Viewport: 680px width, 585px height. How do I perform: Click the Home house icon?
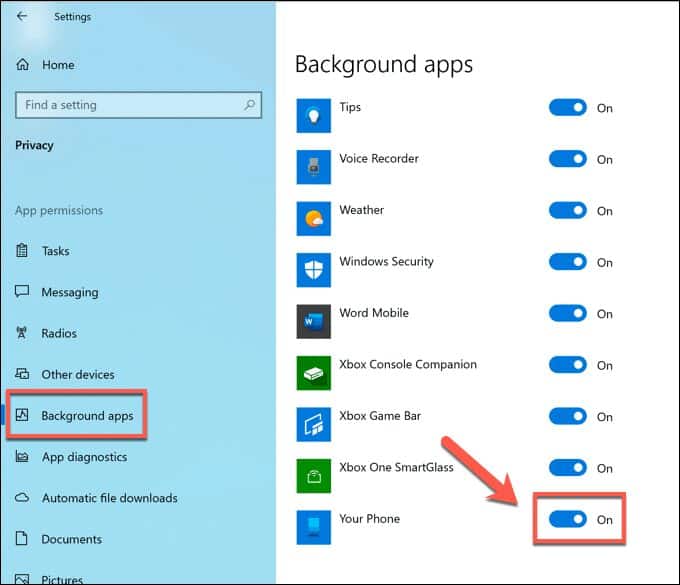(23, 65)
